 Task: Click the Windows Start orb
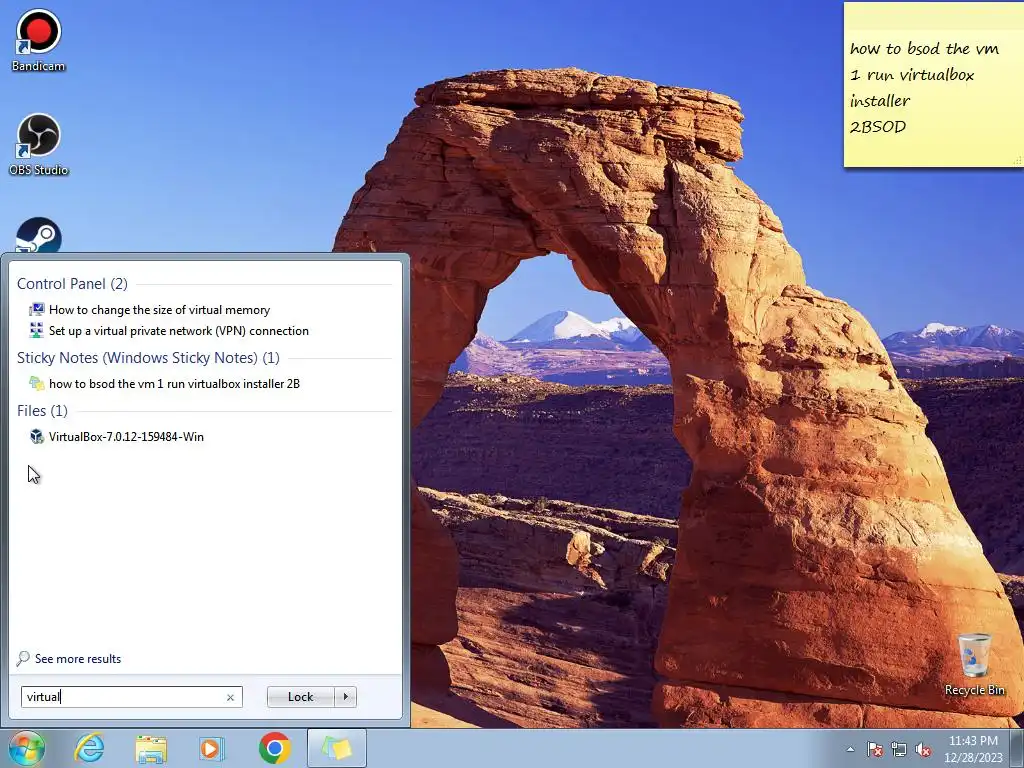coord(27,748)
